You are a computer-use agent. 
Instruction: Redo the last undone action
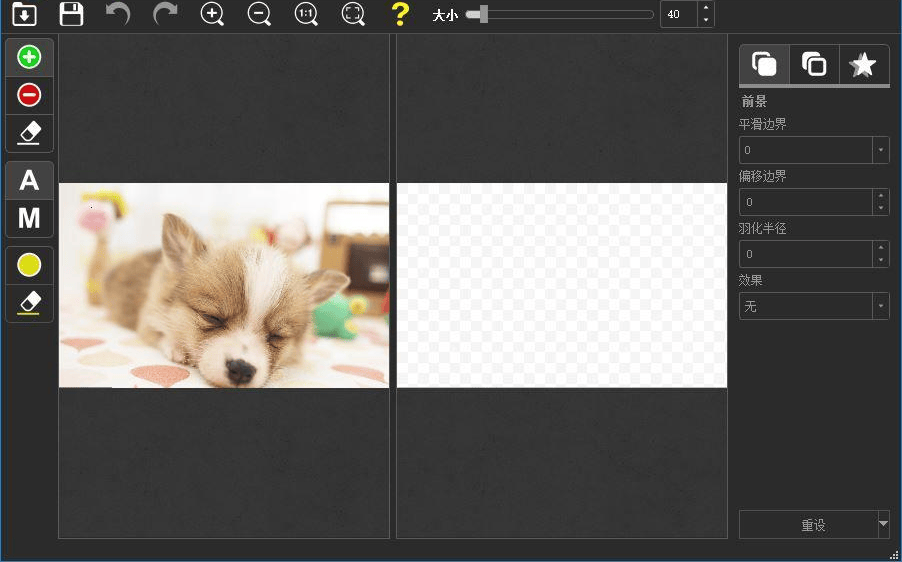click(x=165, y=14)
